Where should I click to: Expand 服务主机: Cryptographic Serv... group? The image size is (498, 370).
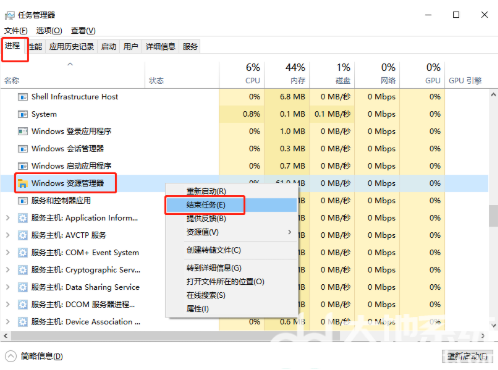point(8,270)
